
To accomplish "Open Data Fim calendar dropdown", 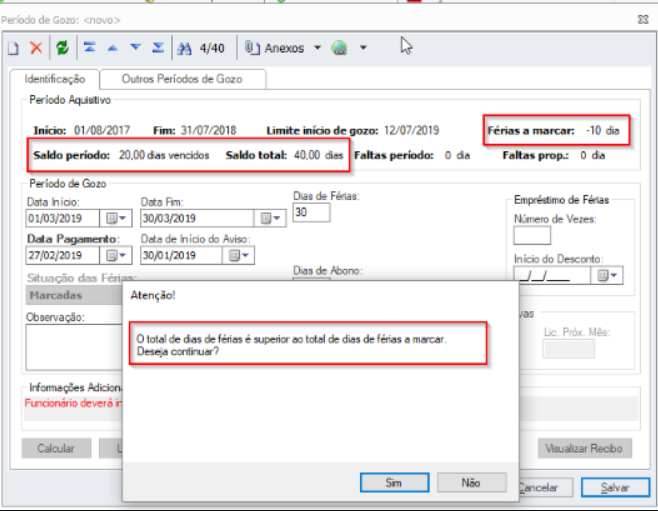I will (270, 218).
